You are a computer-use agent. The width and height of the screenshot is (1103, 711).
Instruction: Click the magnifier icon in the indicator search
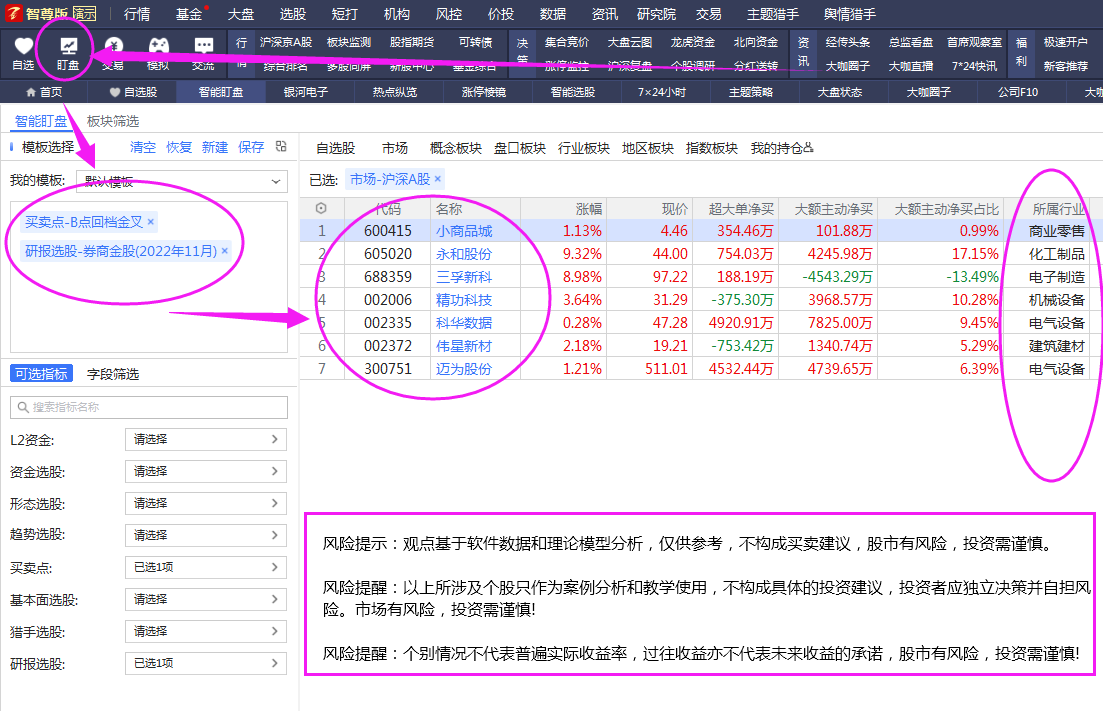pyautogui.click(x=23, y=407)
